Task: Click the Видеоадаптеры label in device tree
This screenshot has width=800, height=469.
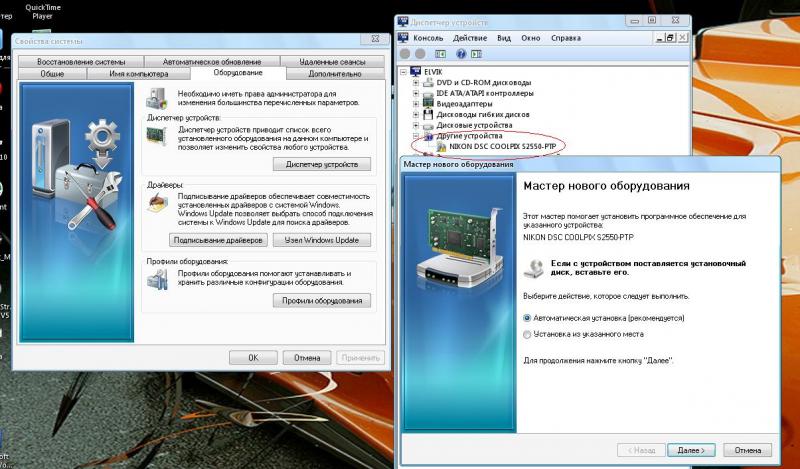Action: click(x=465, y=104)
